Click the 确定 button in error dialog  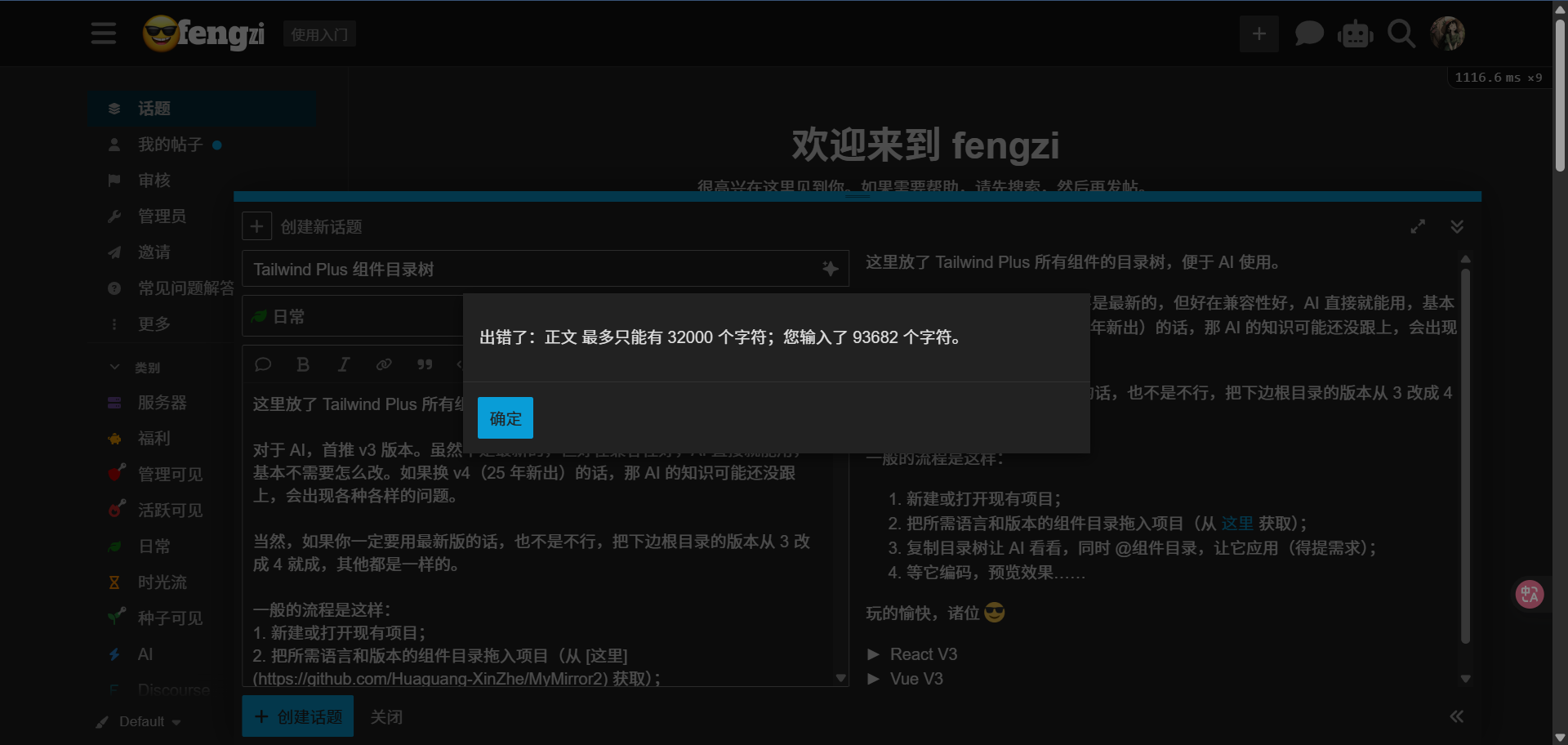(x=505, y=418)
